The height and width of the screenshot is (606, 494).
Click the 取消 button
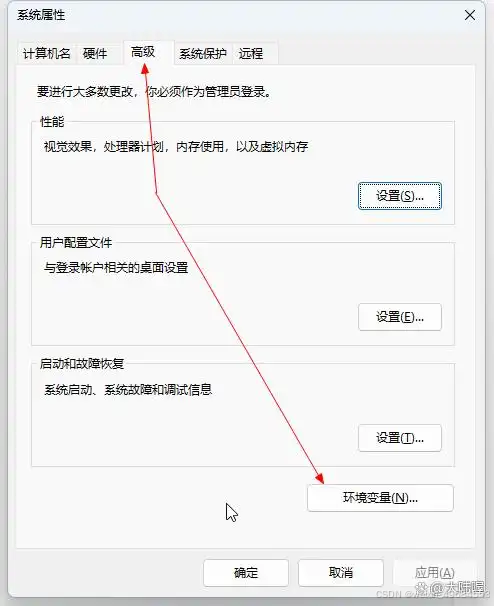(x=341, y=572)
